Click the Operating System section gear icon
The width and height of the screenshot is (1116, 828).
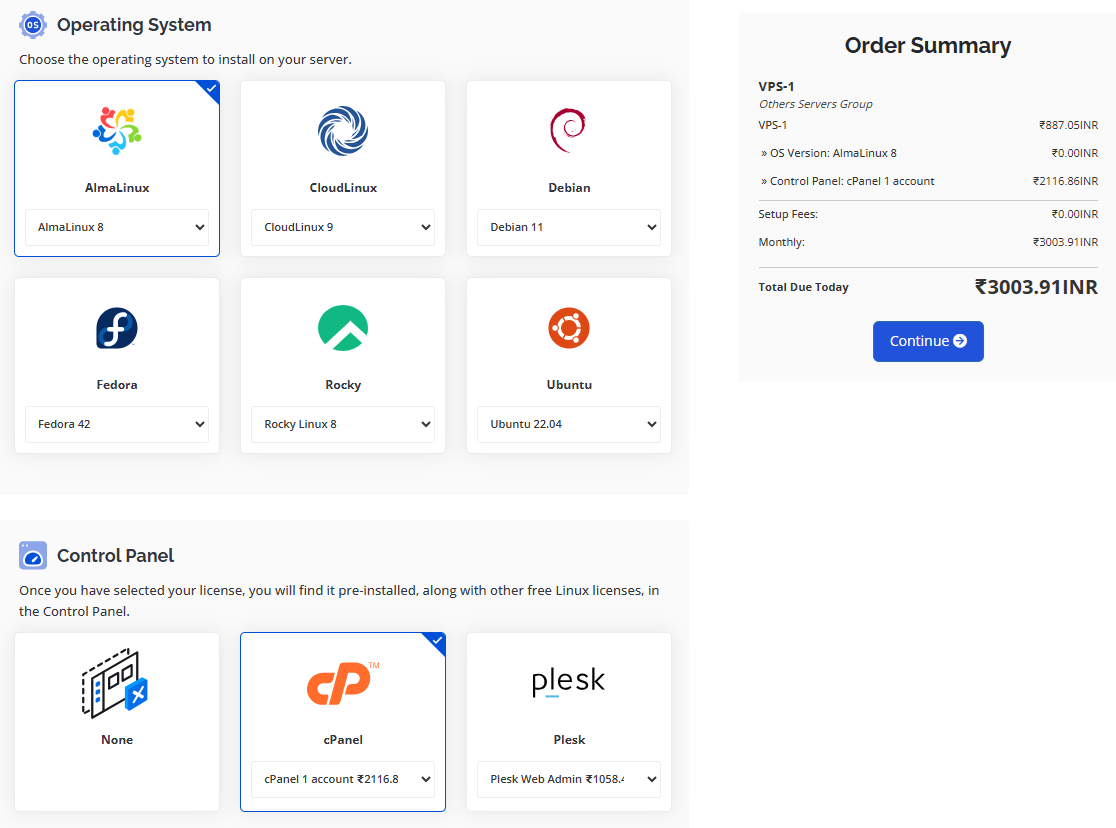click(x=33, y=24)
